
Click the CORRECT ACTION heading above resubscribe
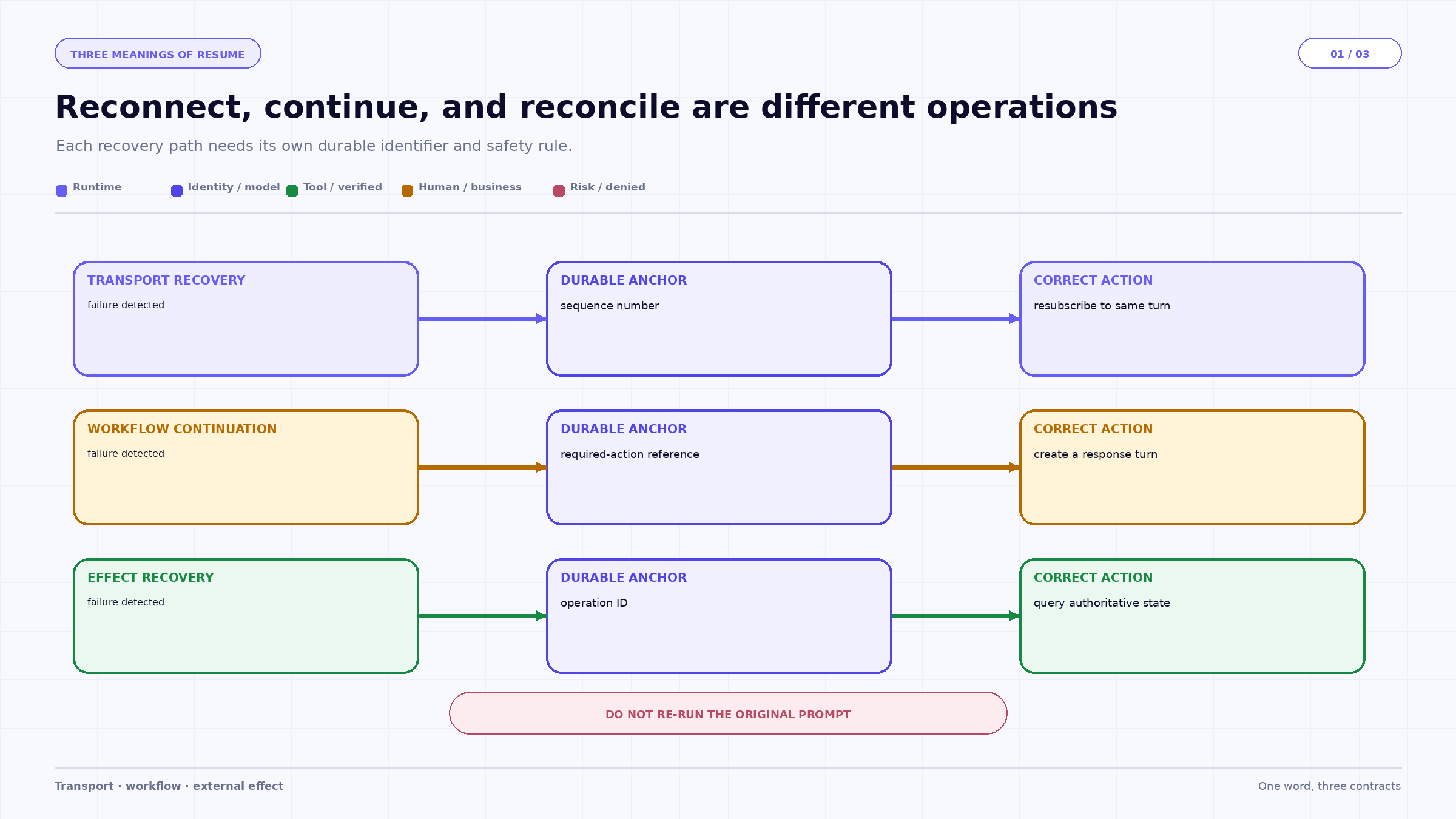point(1093,280)
